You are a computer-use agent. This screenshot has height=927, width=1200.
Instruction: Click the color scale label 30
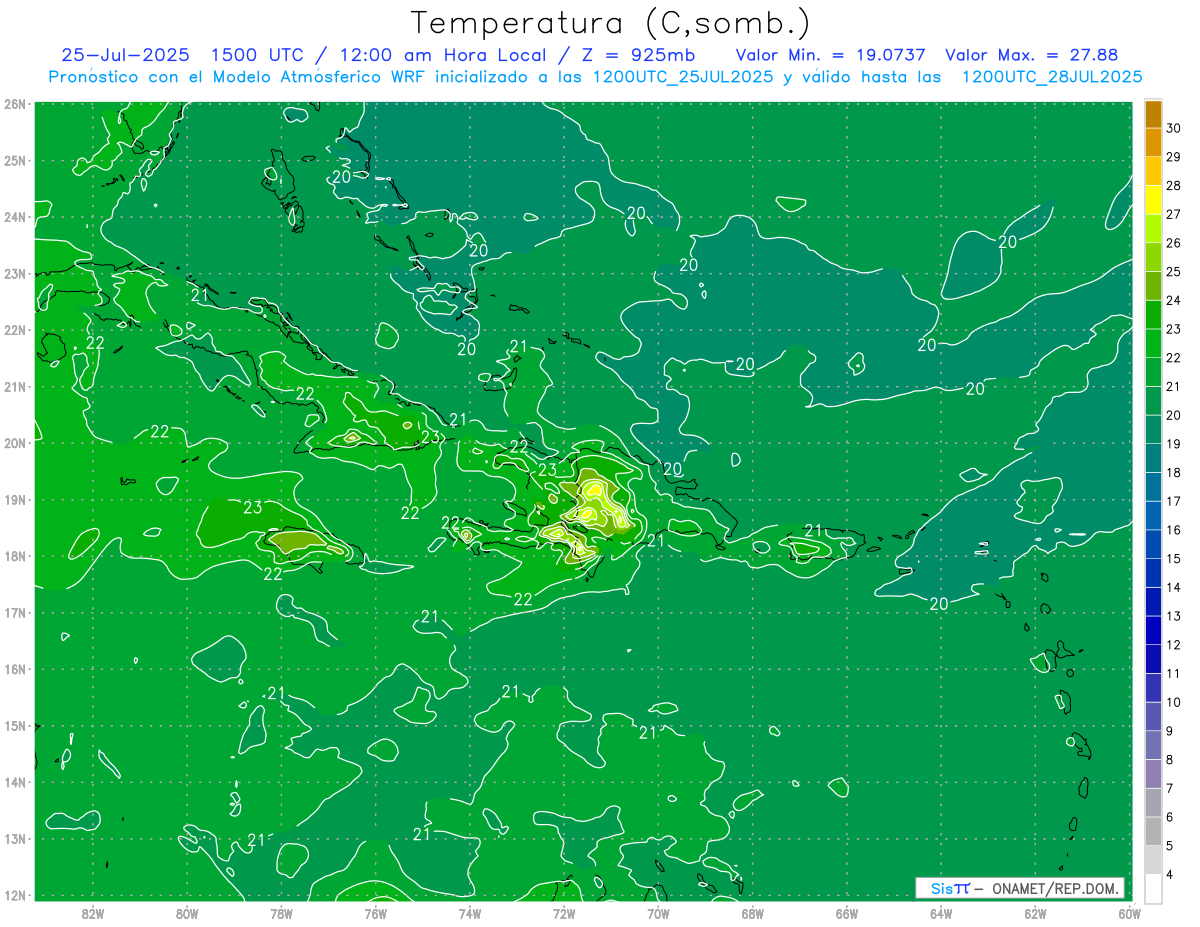[1173, 128]
